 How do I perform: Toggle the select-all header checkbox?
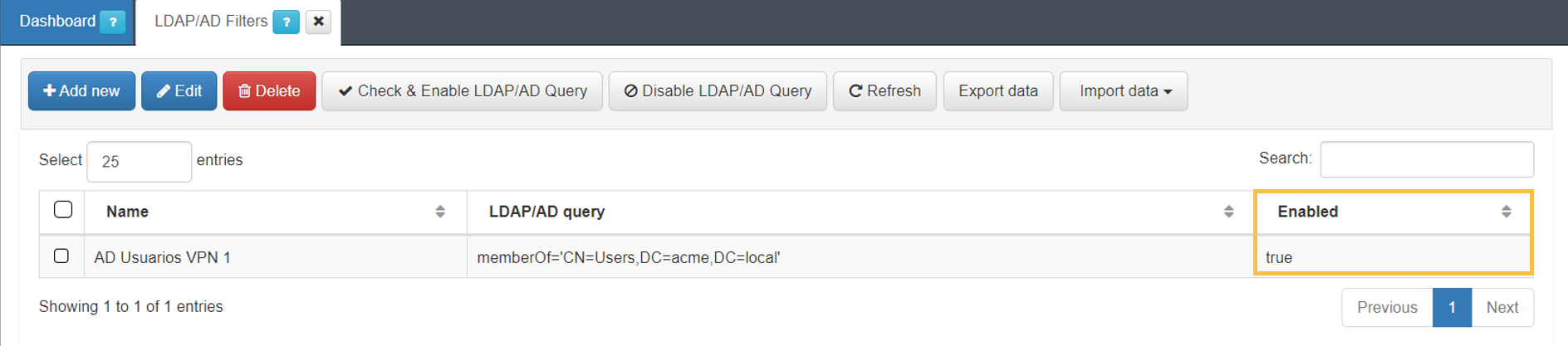tap(63, 210)
